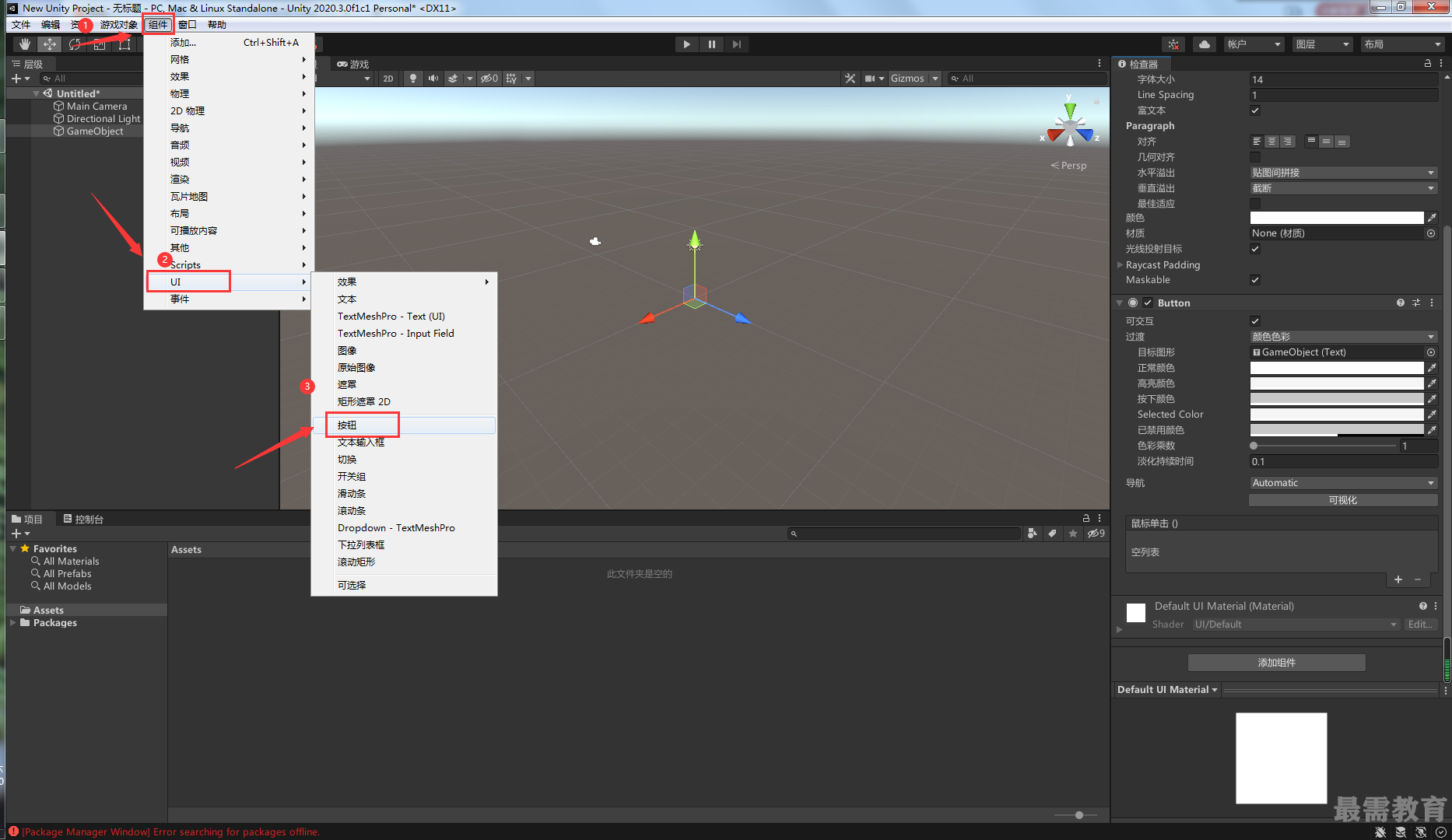Search project by type icon
This screenshot has height=840, width=1452.
pyautogui.click(x=1032, y=534)
